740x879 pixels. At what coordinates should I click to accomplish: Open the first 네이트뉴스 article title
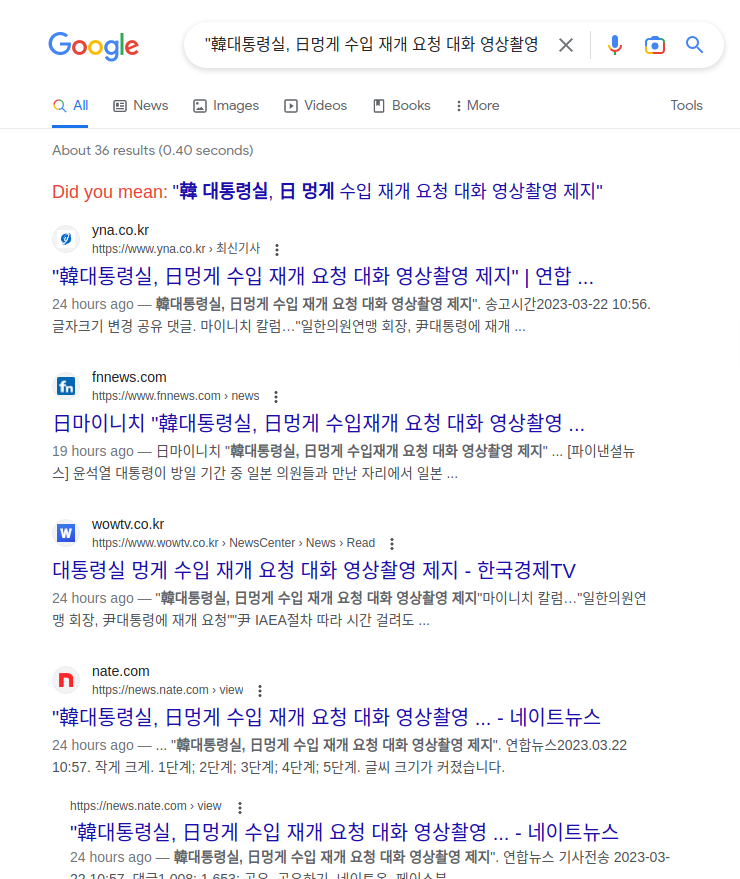point(326,717)
